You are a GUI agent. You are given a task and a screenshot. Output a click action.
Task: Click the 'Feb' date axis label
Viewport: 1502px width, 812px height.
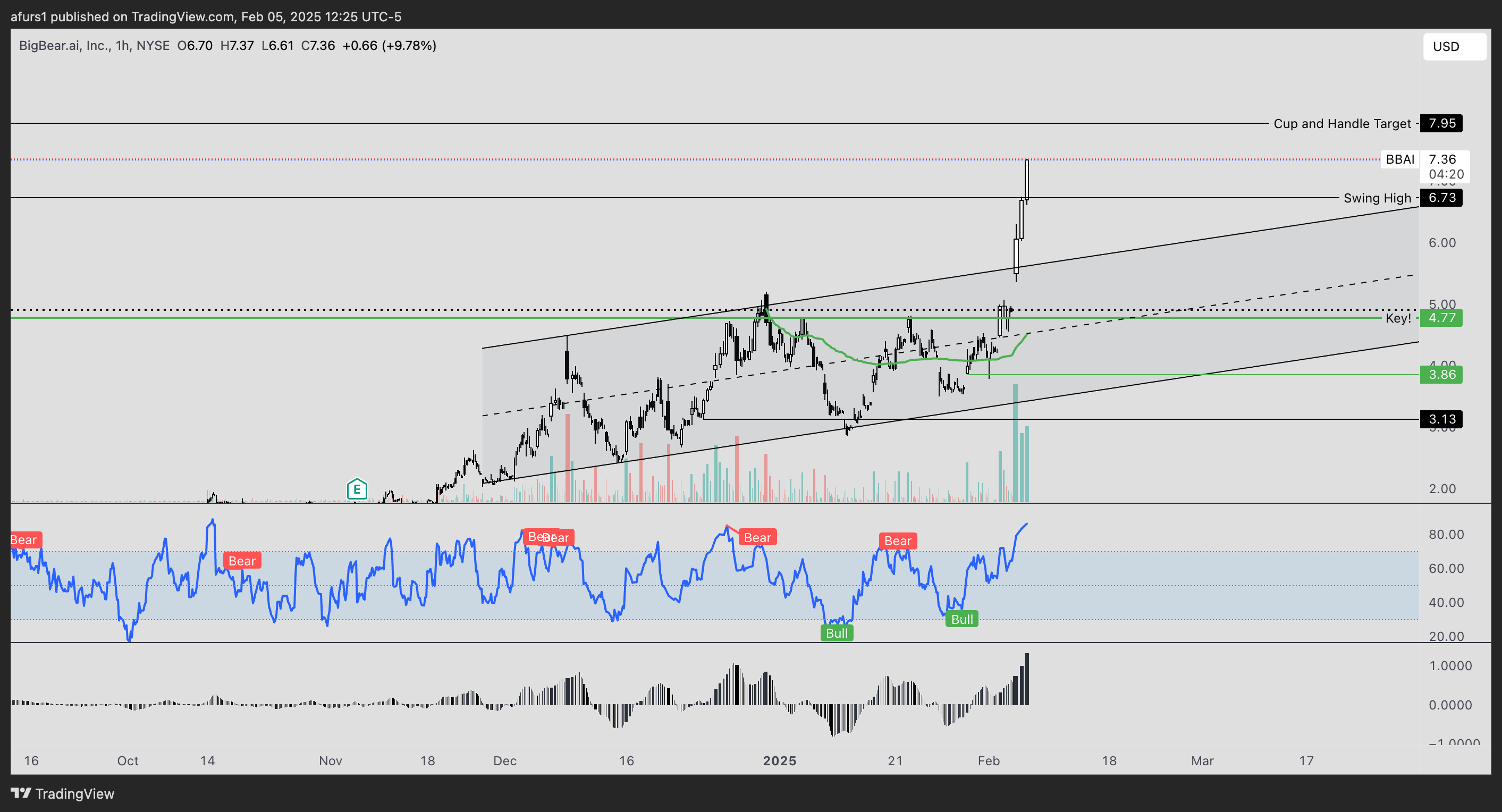[989, 760]
